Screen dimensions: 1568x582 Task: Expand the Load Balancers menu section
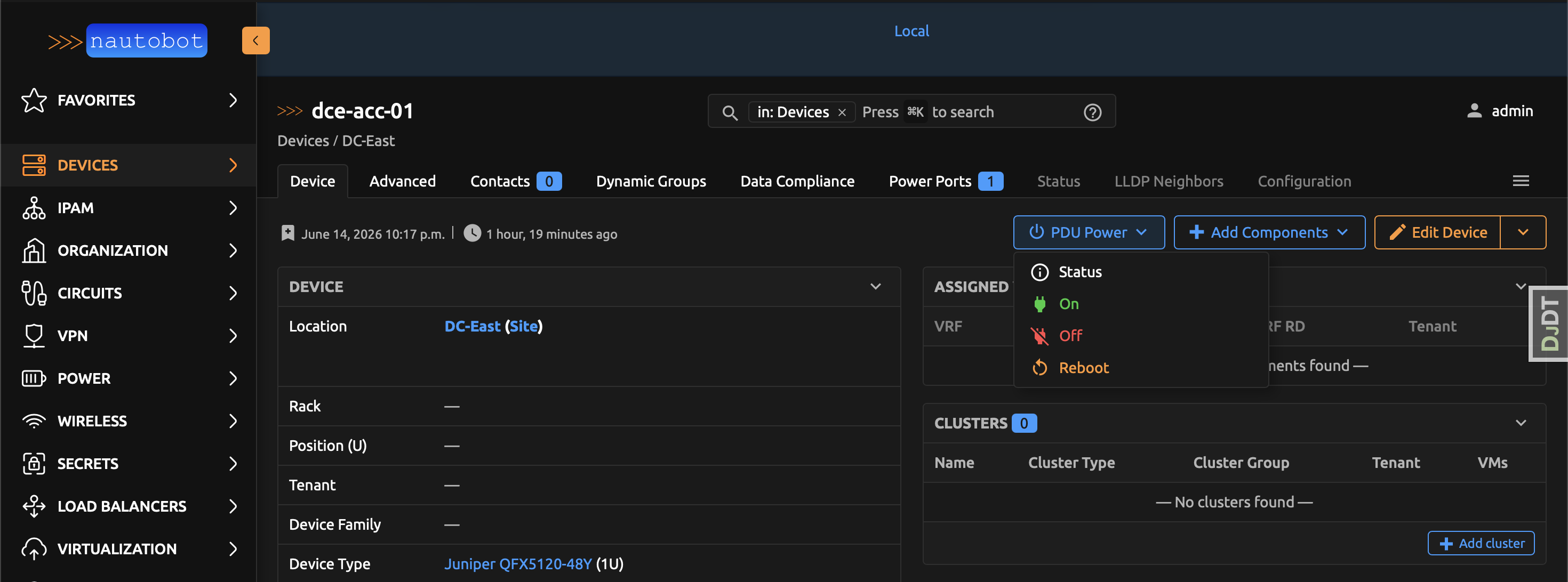[x=233, y=506]
